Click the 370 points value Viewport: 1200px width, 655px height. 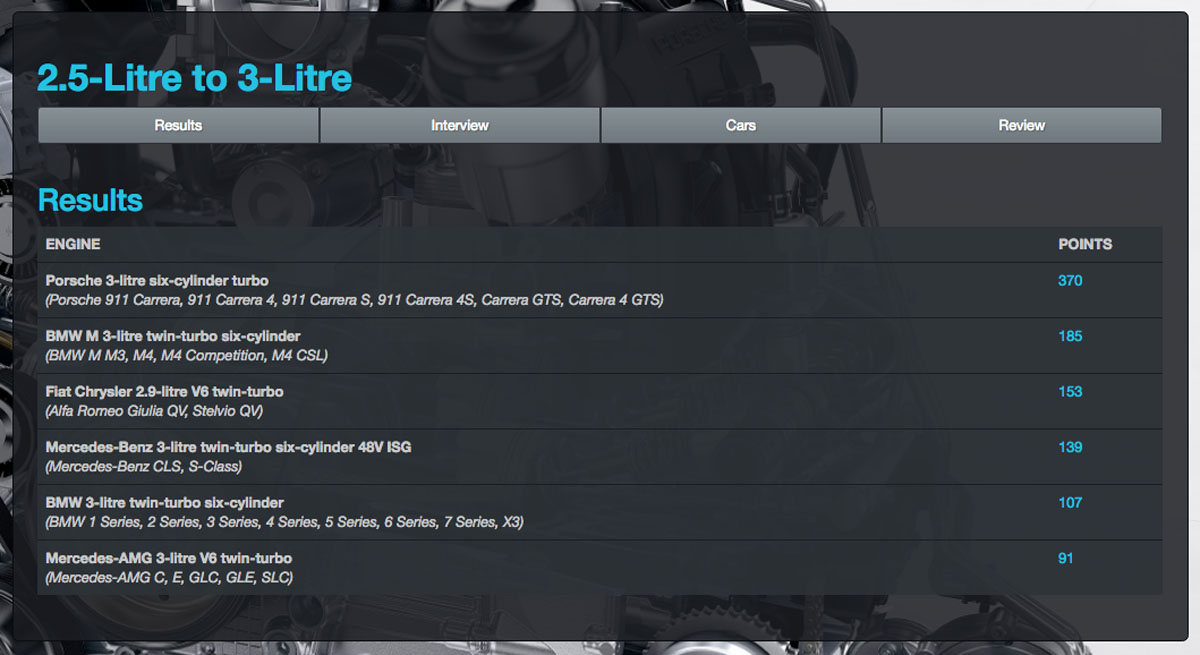1070,281
